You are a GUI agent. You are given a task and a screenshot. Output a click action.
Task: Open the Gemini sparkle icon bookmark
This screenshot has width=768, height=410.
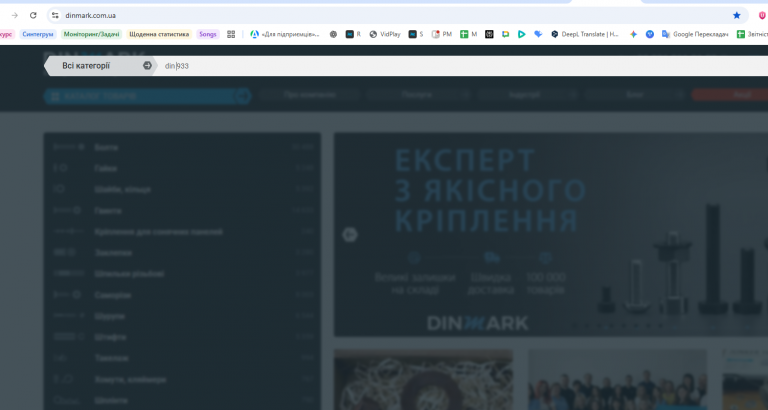(x=633, y=34)
